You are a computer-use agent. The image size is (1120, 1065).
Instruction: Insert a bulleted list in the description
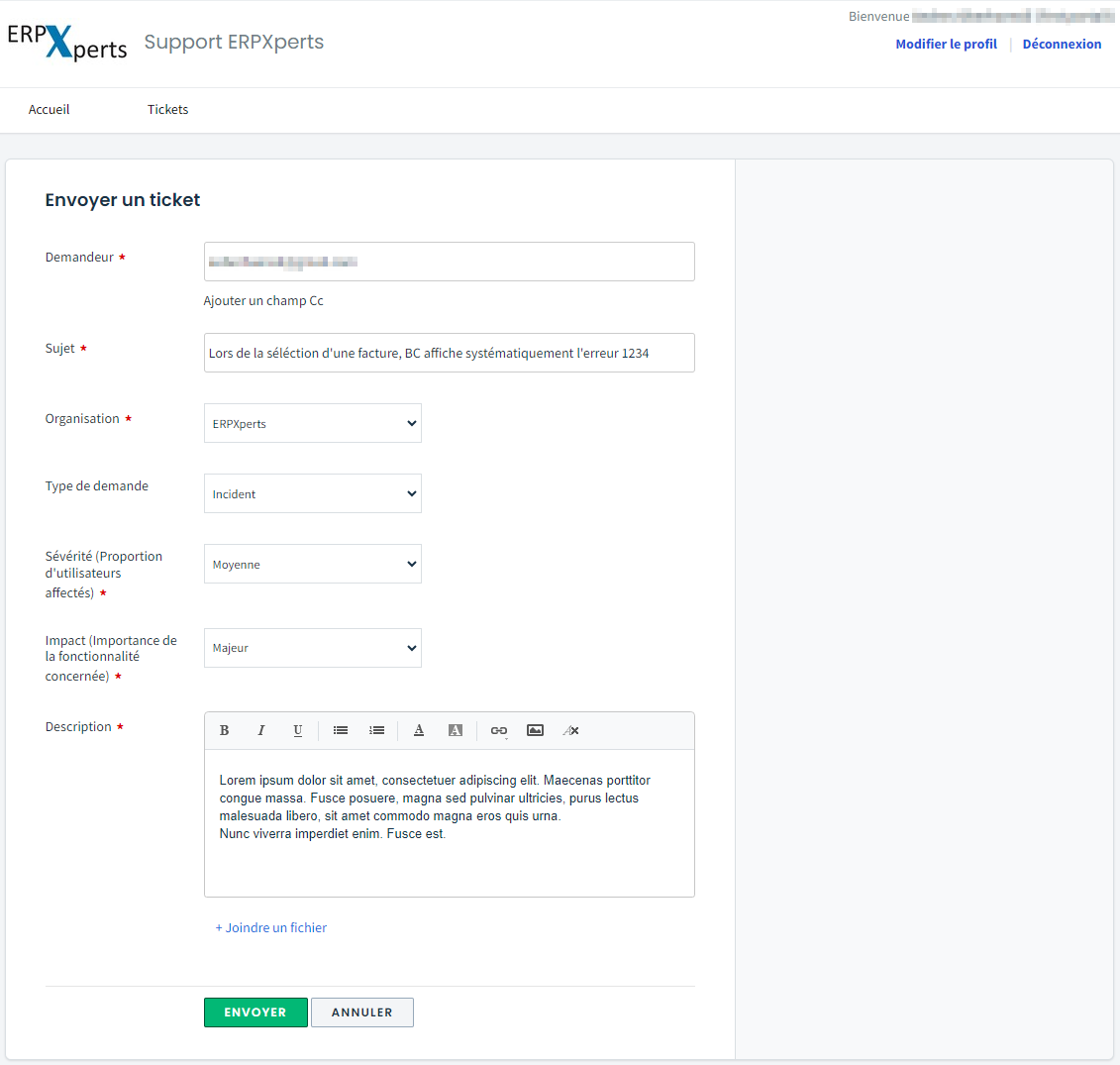pyautogui.click(x=340, y=730)
